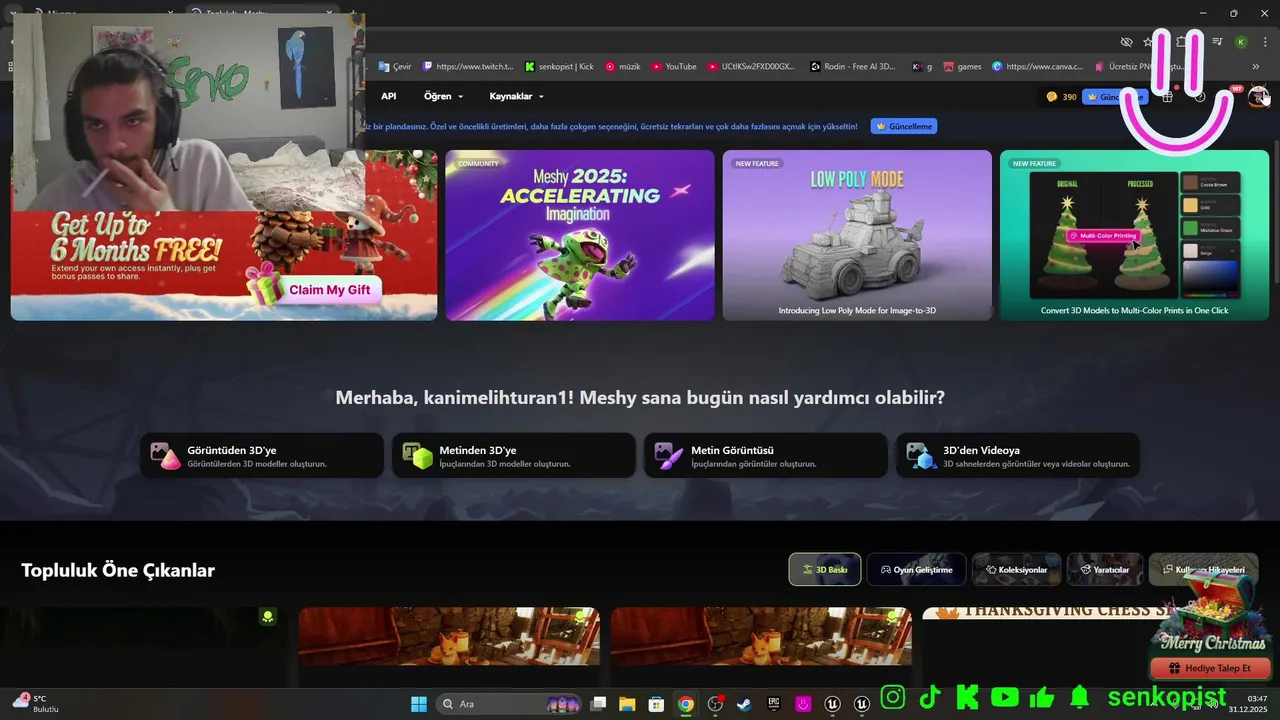Click the 390 credits coin counter

click(x=1061, y=97)
